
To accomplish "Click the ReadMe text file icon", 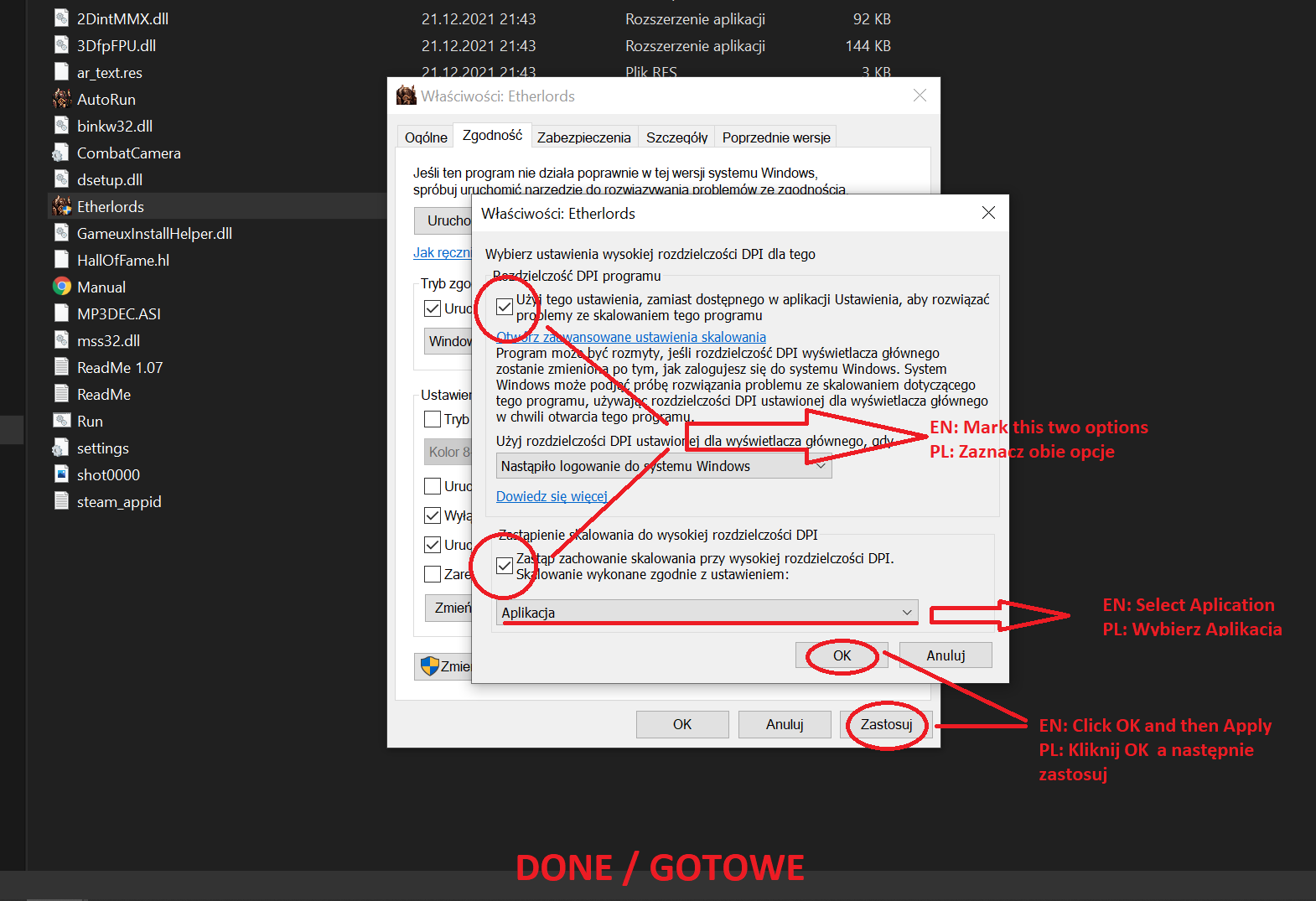I will point(61,394).
